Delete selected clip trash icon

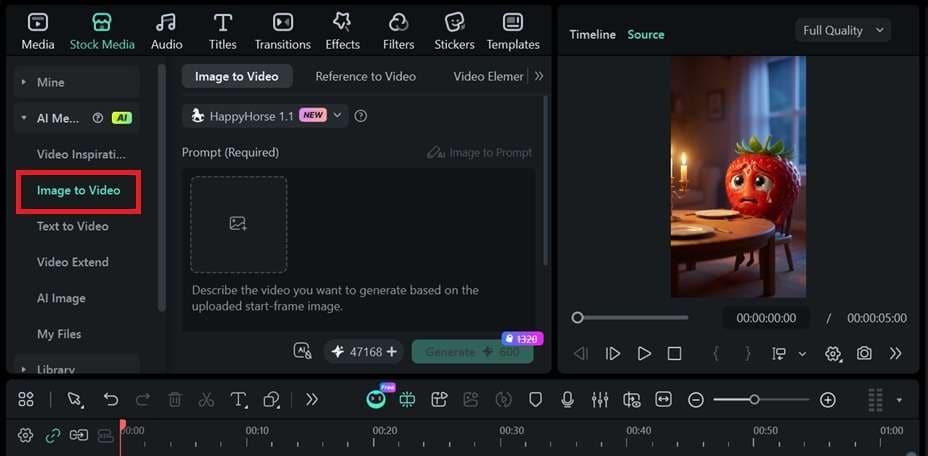click(175, 400)
